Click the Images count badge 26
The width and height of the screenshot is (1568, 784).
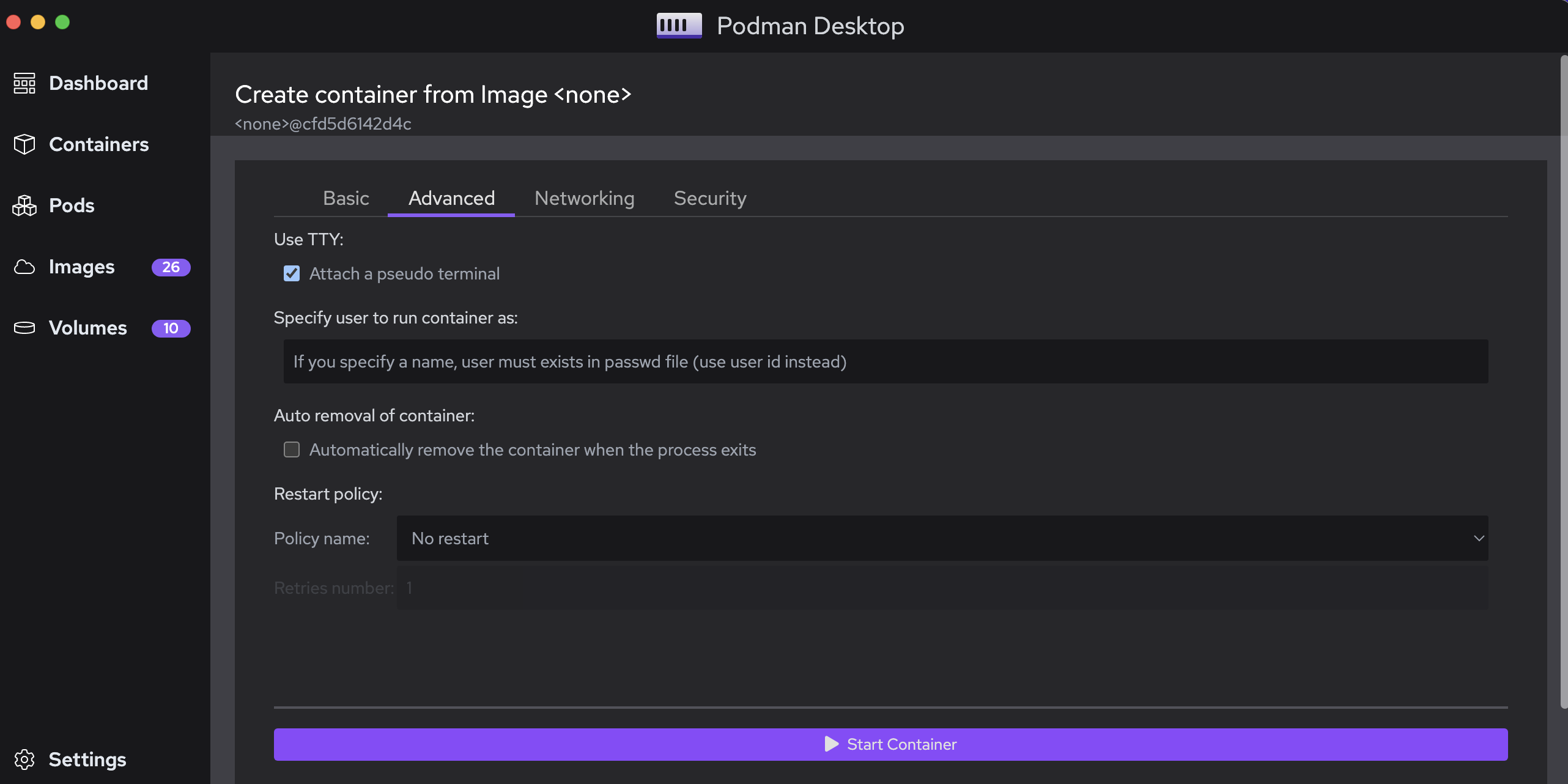(x=171, y=267)
